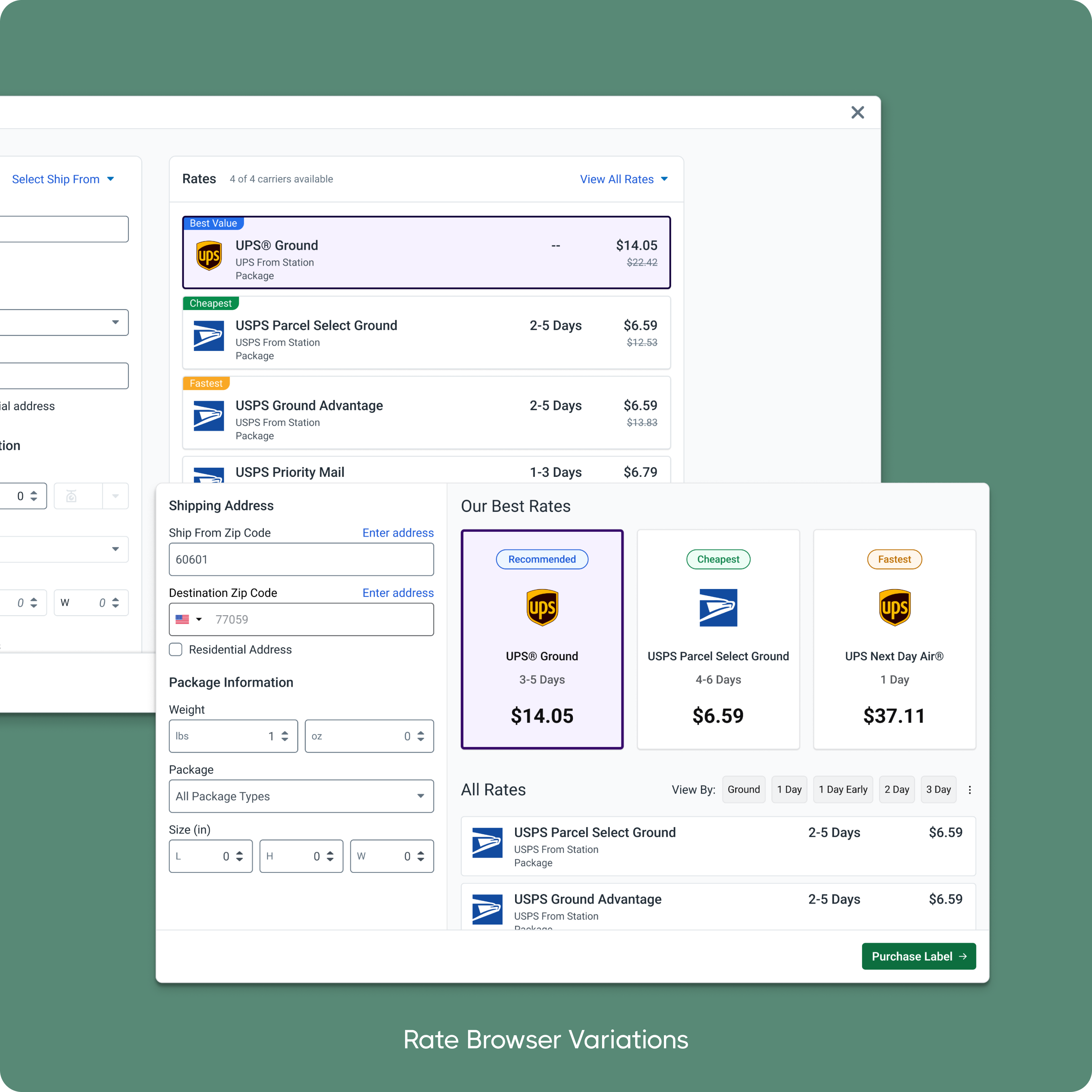The height and width of the screenshot is (1092, 1092).
Task: Check the Residential Address checkbox
Action: point(176,649)
